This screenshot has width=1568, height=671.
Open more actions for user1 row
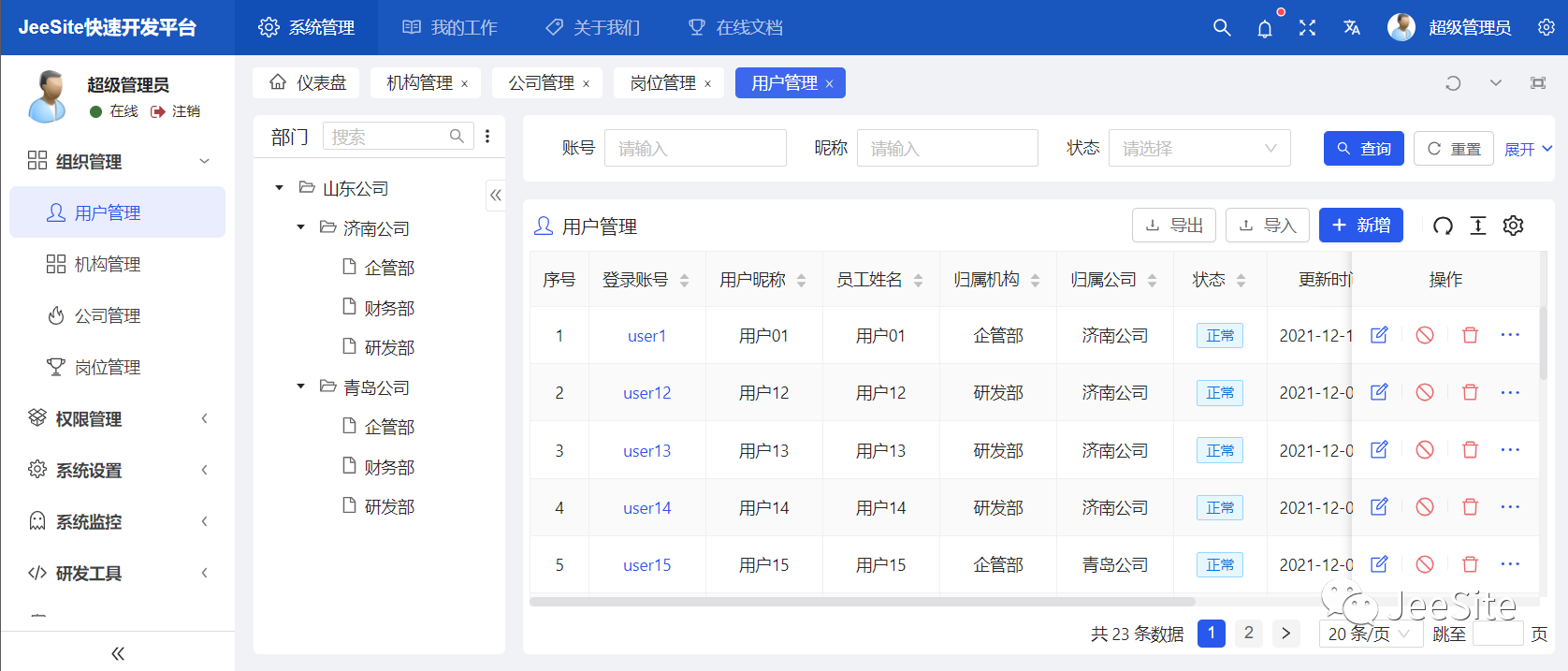(x=1510, y=335)
